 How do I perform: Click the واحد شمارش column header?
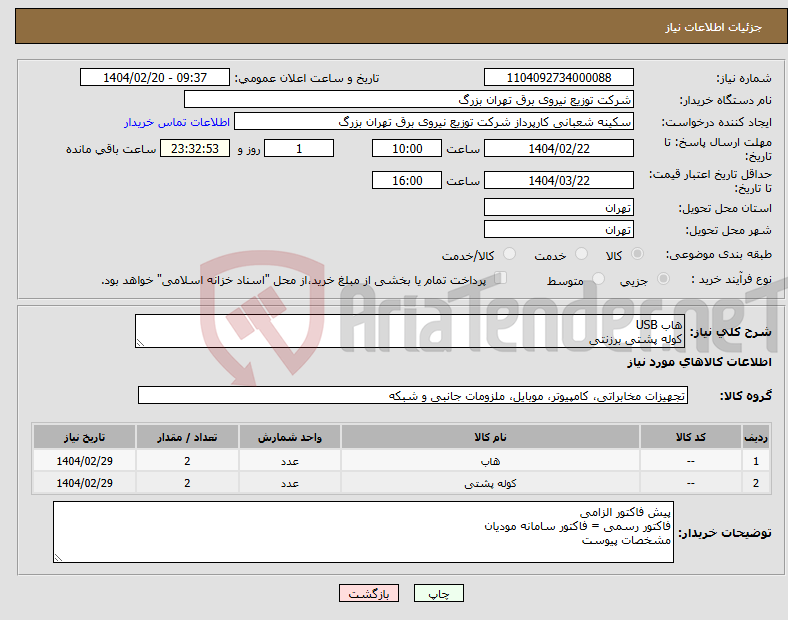pyautogui.click(x=290, y=437)
